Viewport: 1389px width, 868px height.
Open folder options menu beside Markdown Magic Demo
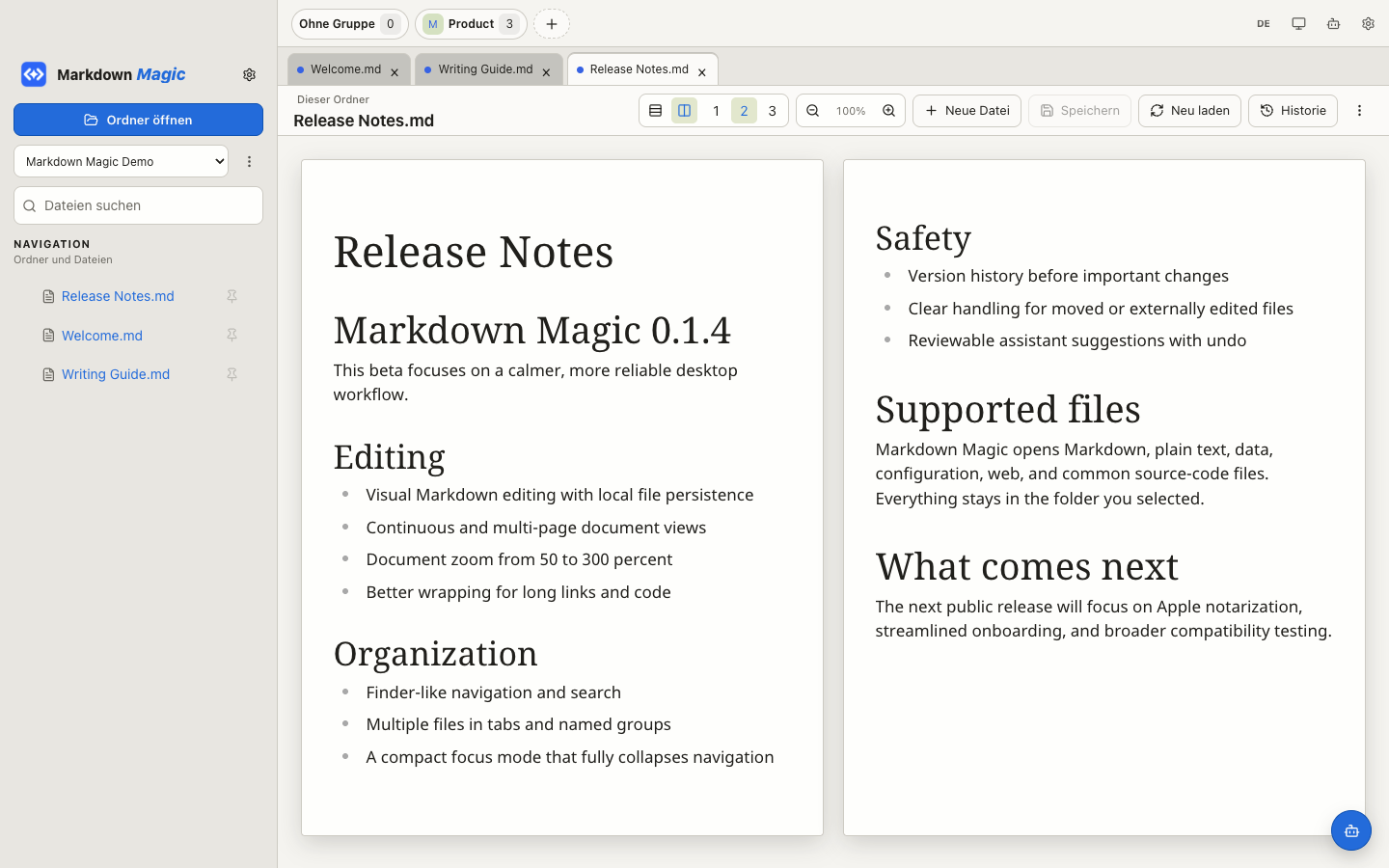249,162
